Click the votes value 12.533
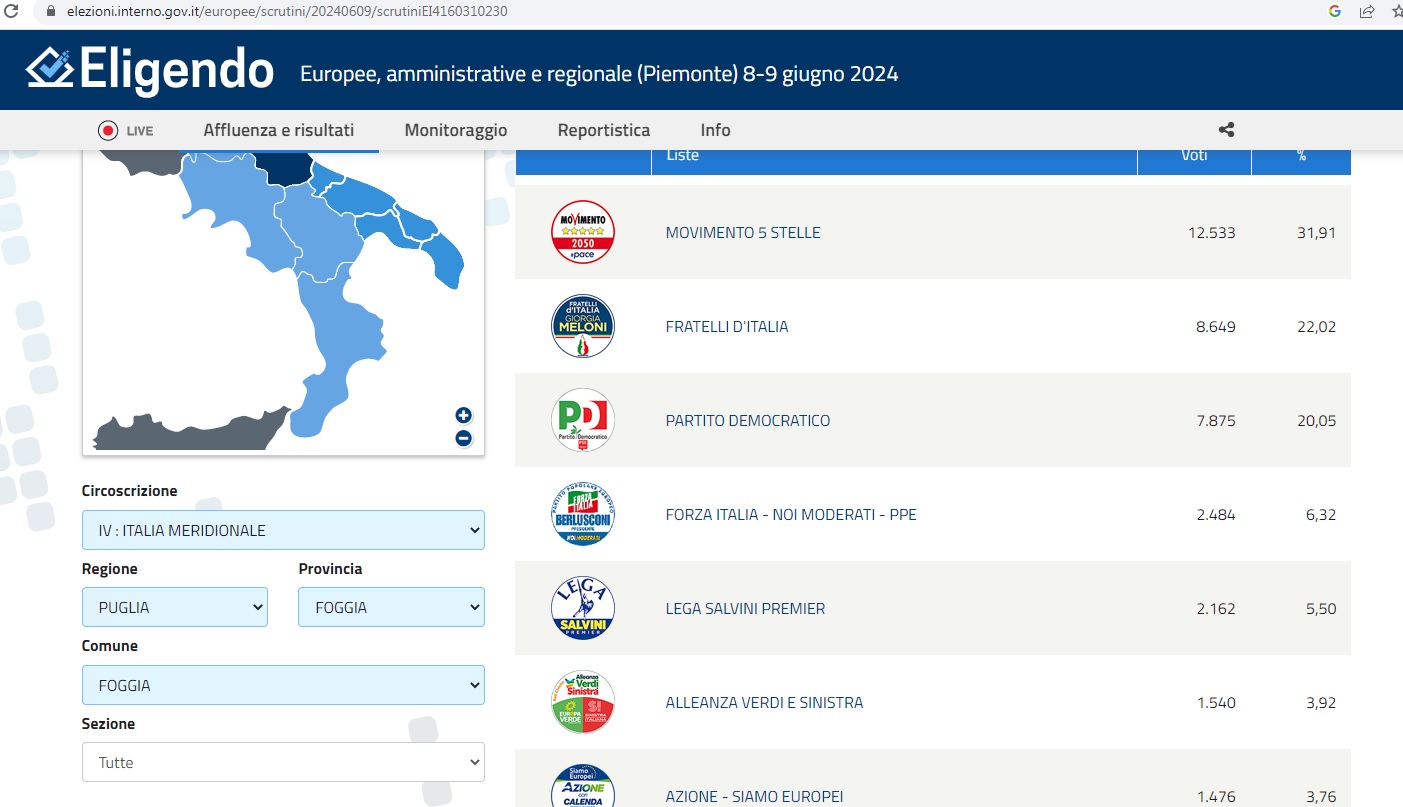This screenshot has height=807, width=1403. pos(1211,232)
